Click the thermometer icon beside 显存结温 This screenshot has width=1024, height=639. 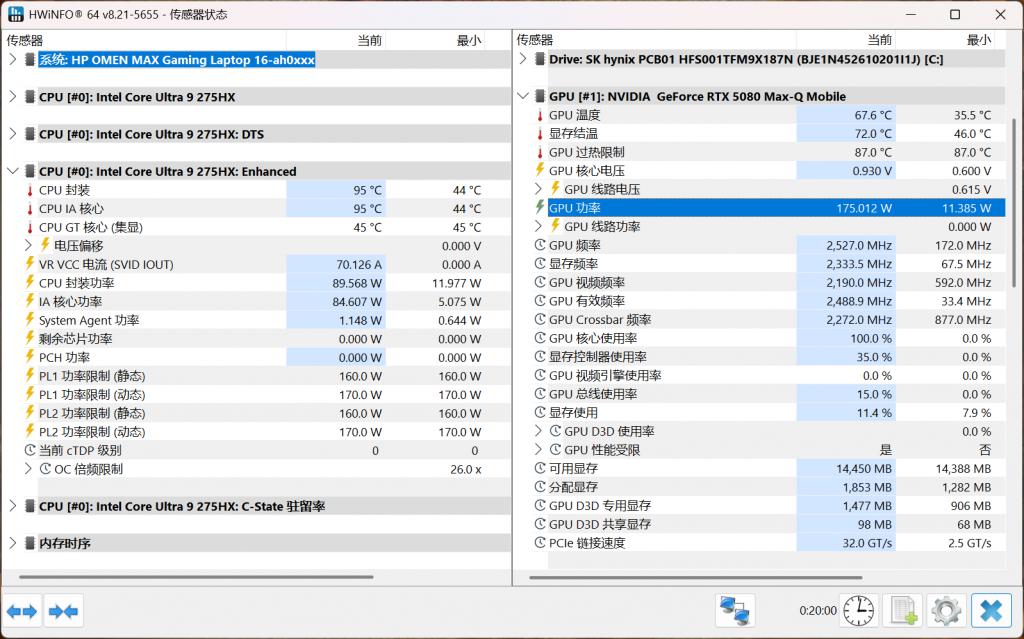click(x=539, y=133)
